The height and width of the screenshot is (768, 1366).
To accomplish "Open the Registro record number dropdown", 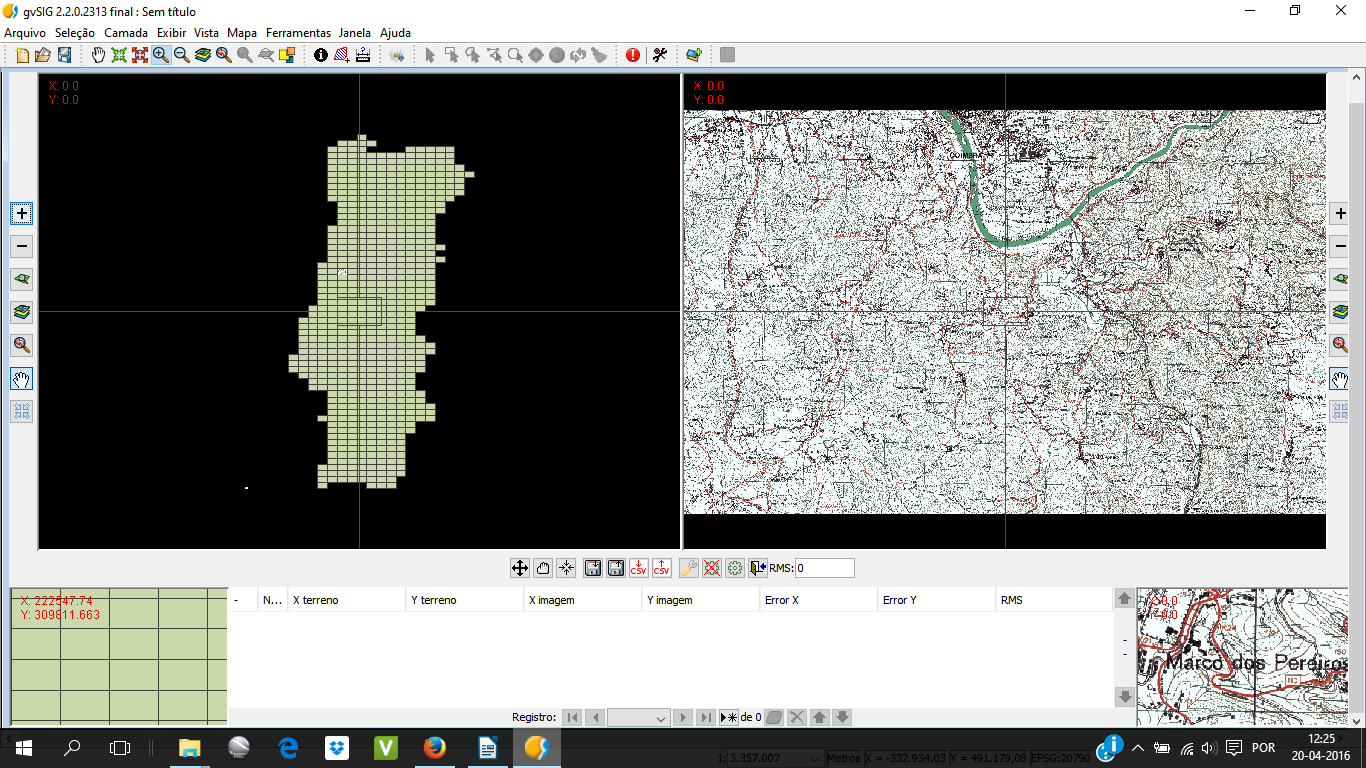I will [x=638, y=717].
